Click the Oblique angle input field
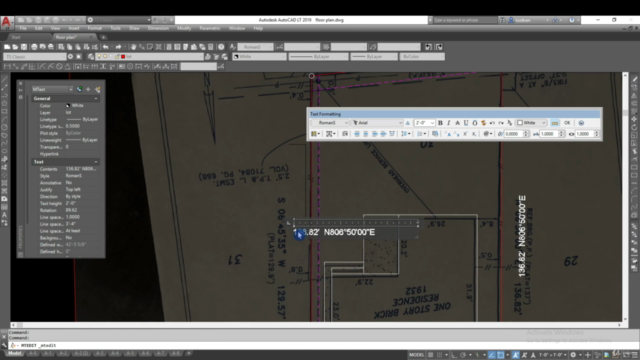The height and width of the screenshot is (360, 640). (x=513, y=134)
